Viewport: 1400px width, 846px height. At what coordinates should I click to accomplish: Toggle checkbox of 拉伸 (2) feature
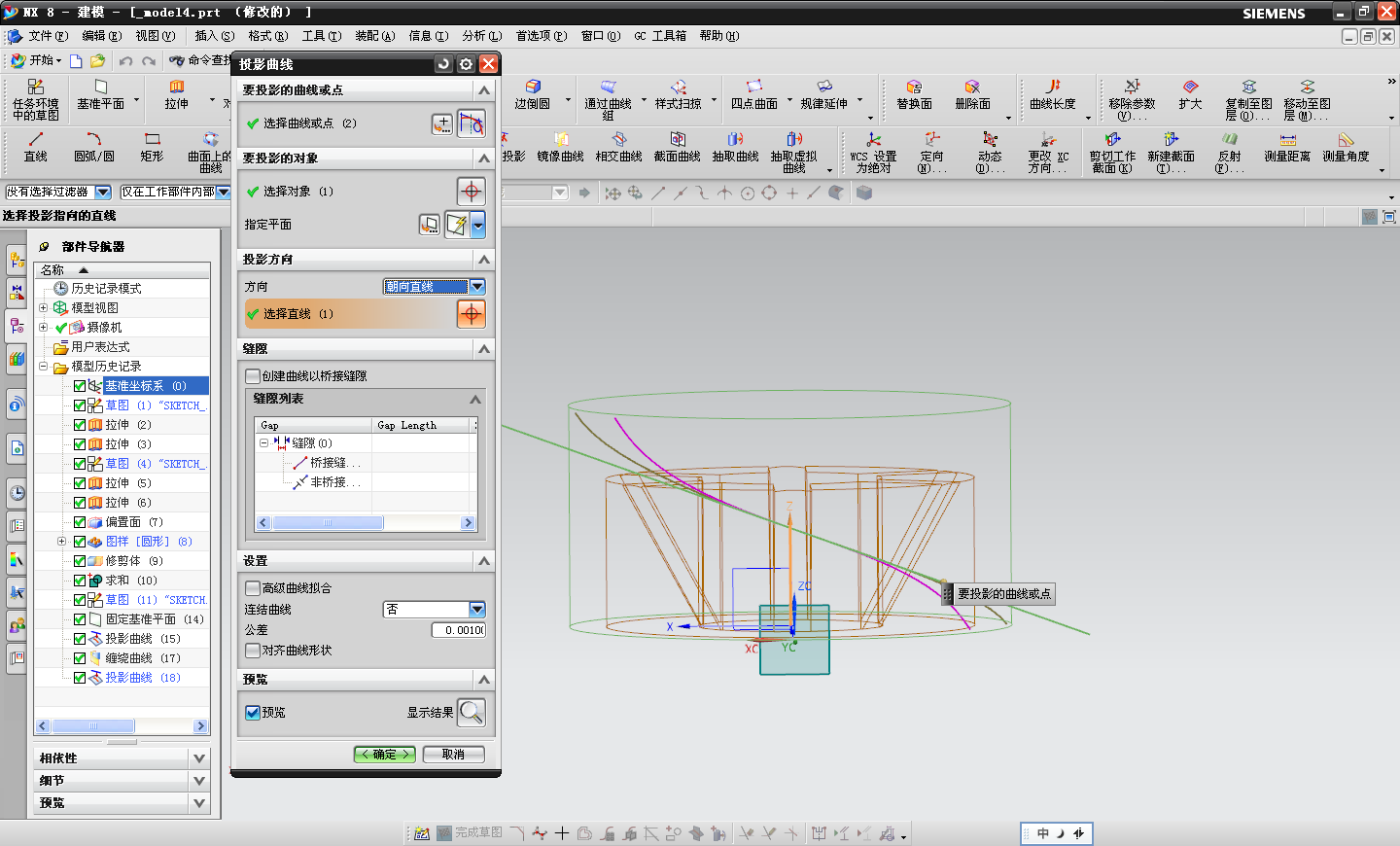[80, 425]
